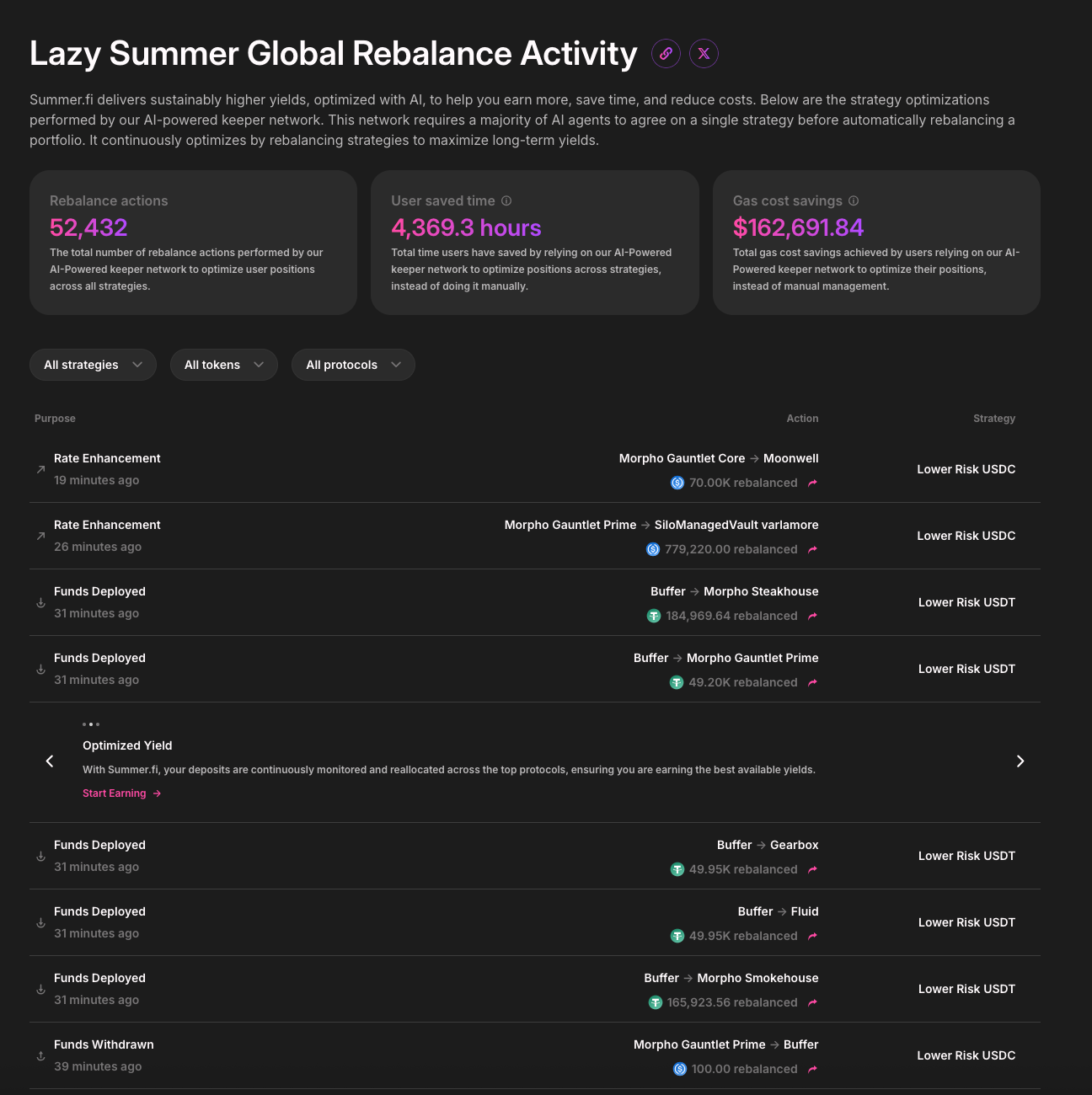The width and height of the screenshot is (1092, 1095).
Task: Select Lower Risk USDT in Morpho Steakhouse row
Action: [966, 602]
